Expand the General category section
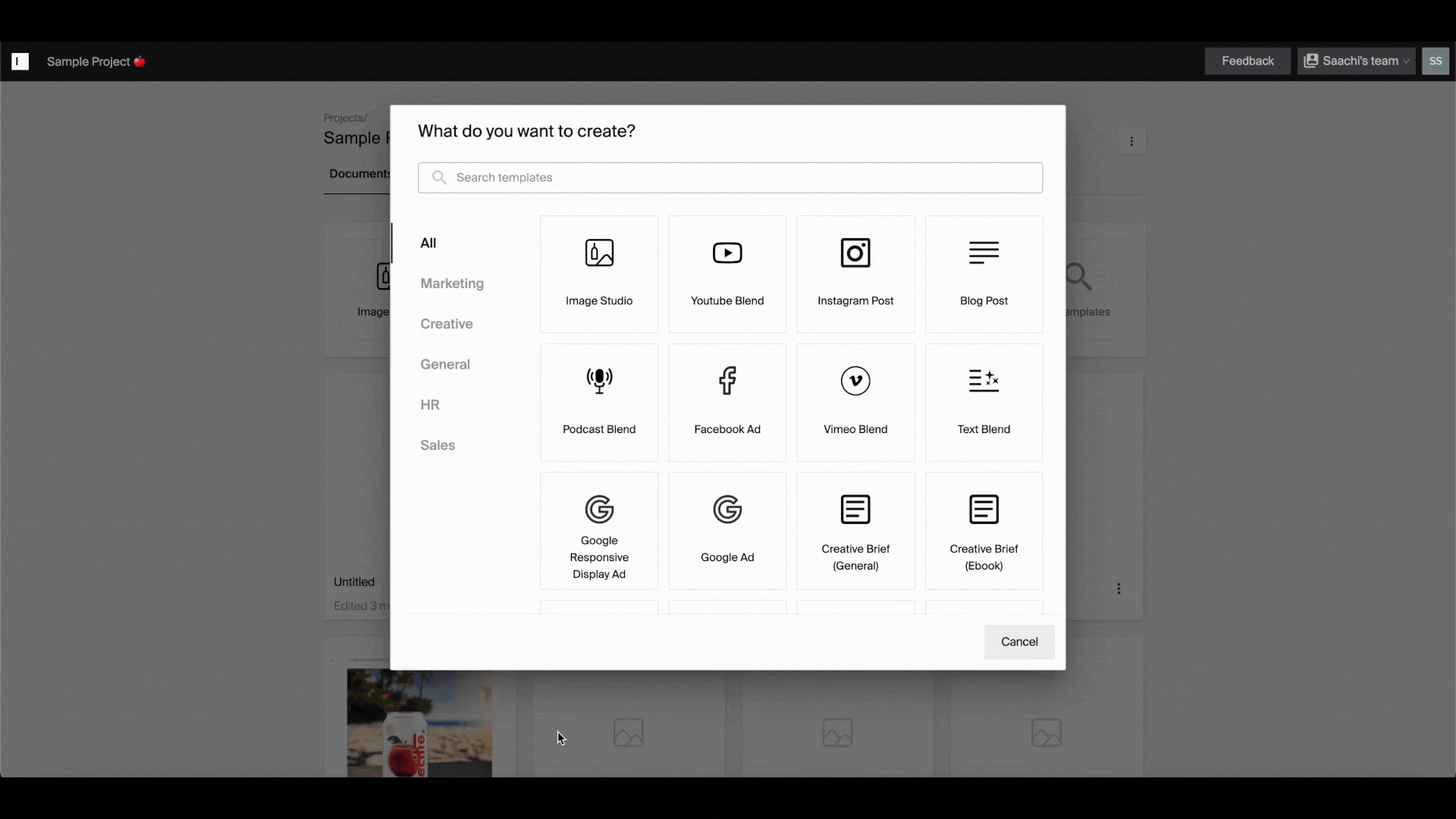The height and width of the screenshot is (819, 1456). click(444, 363)
